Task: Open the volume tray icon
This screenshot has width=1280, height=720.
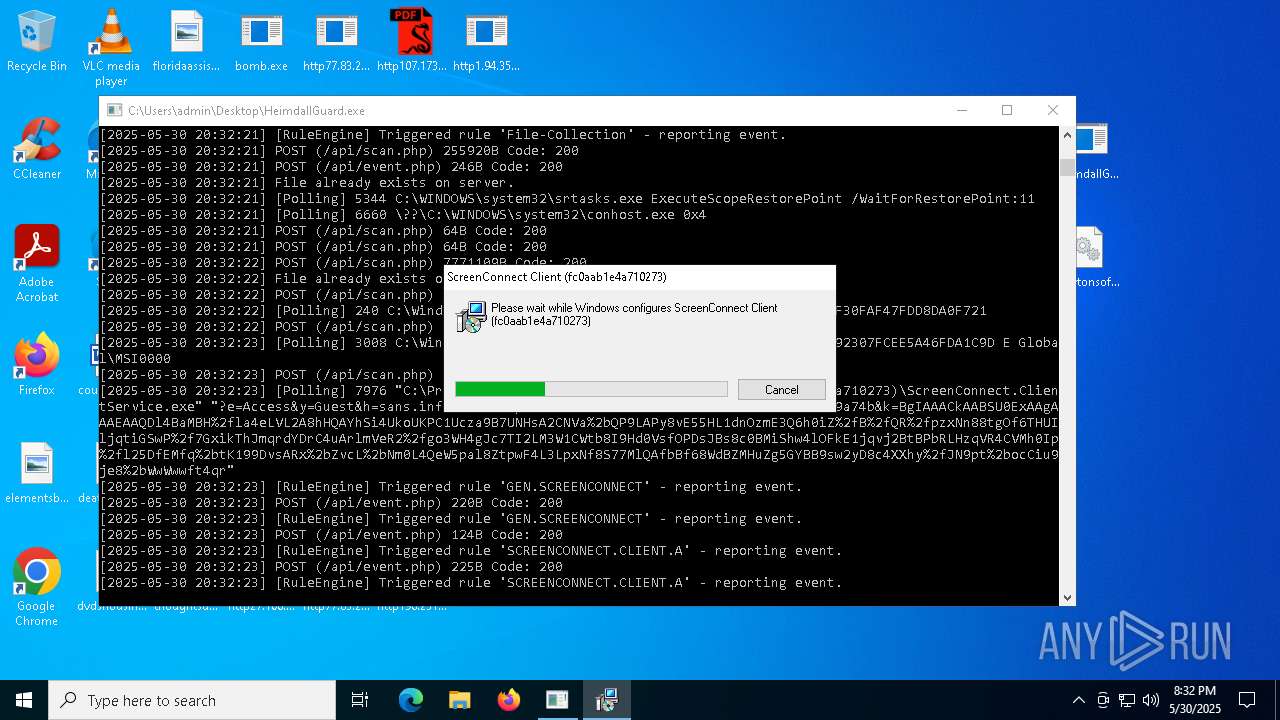Action: (1151, 700)
